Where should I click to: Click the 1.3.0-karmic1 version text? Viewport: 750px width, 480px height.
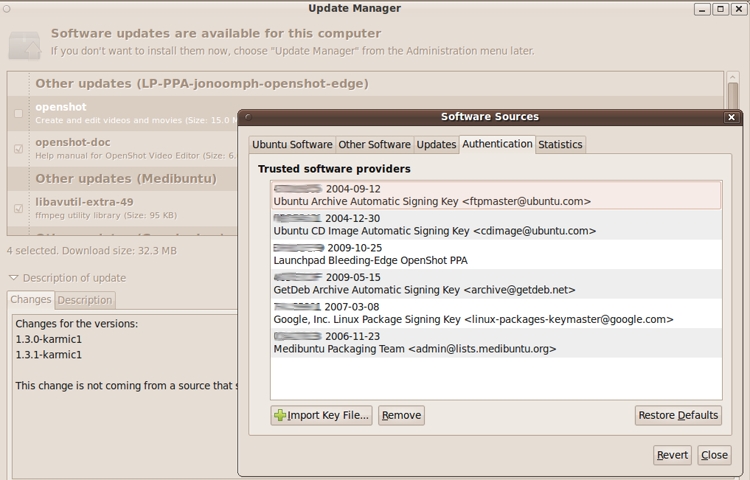[48, 339]
